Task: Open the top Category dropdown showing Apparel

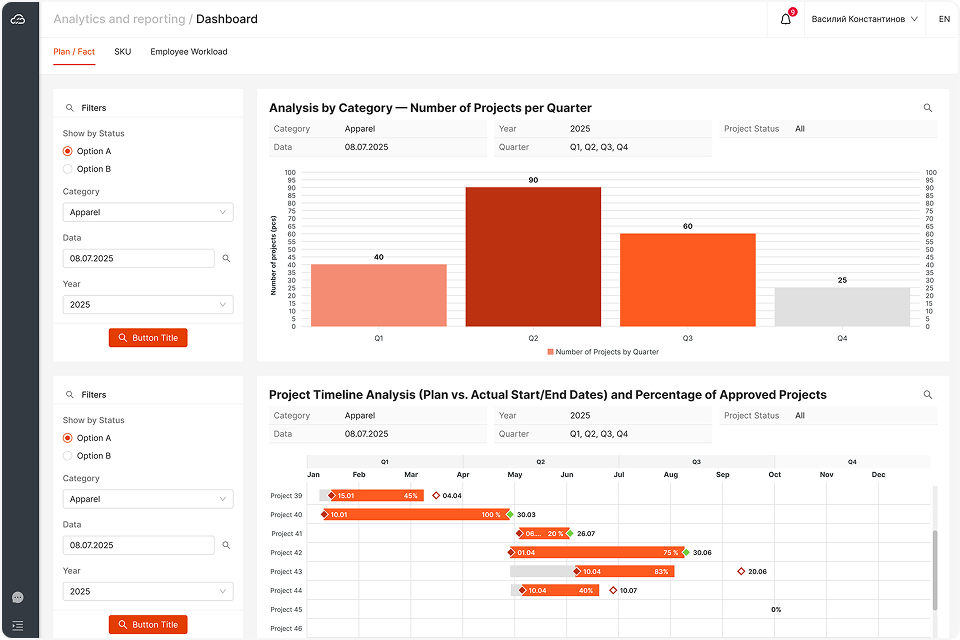Action: [x=148, y=212]
